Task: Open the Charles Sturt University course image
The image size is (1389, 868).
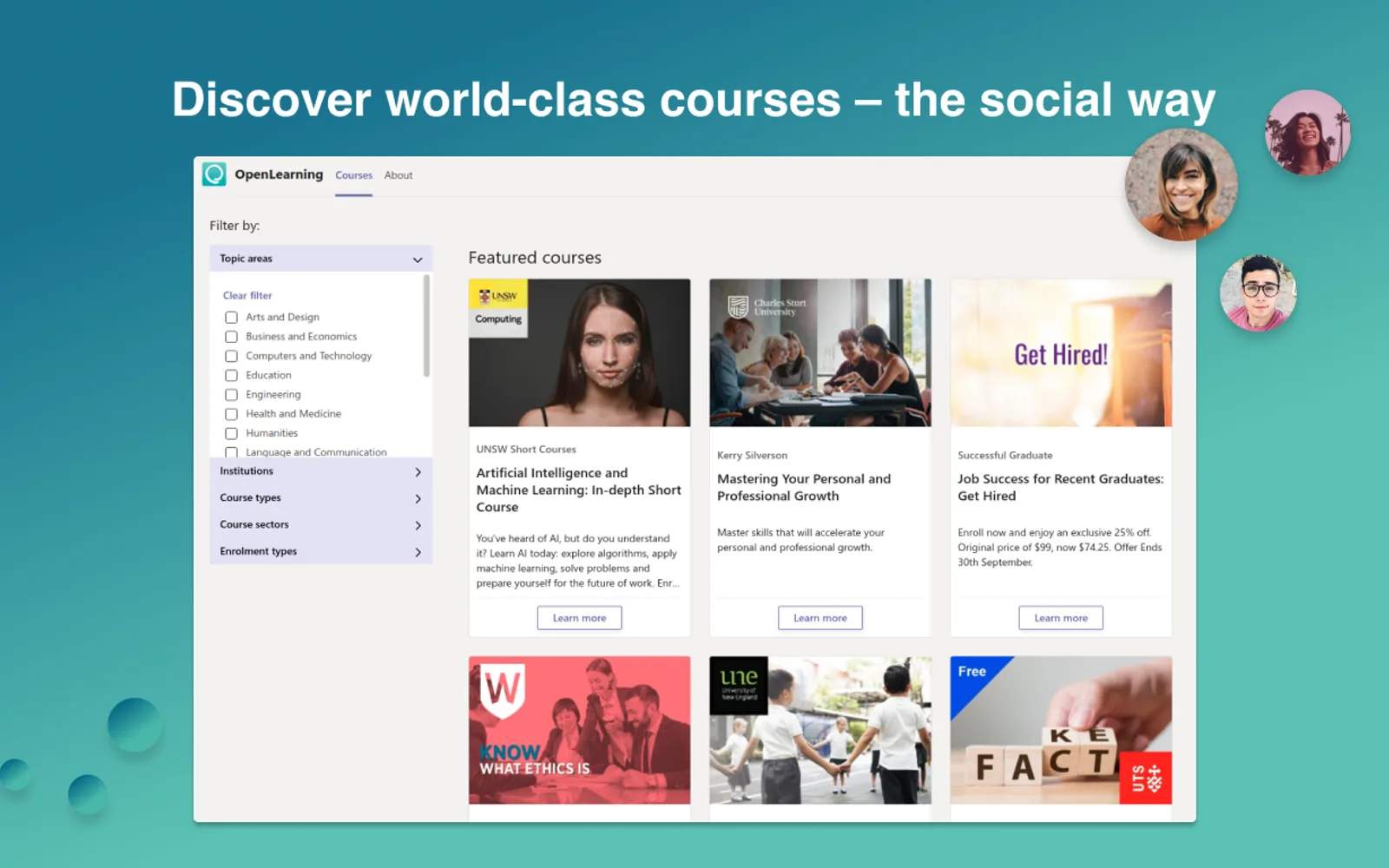Action: coord(820,352)
